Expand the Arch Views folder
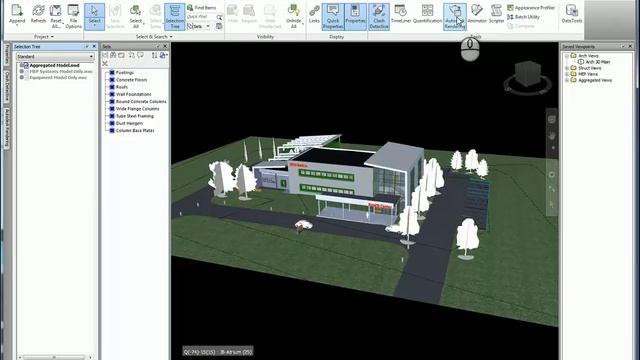Screen dimensions: 640x360 pyautogui.click(x=567, y=56)
